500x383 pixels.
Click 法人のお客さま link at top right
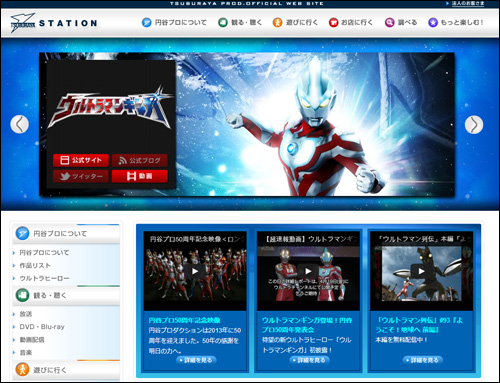(467, 3)
